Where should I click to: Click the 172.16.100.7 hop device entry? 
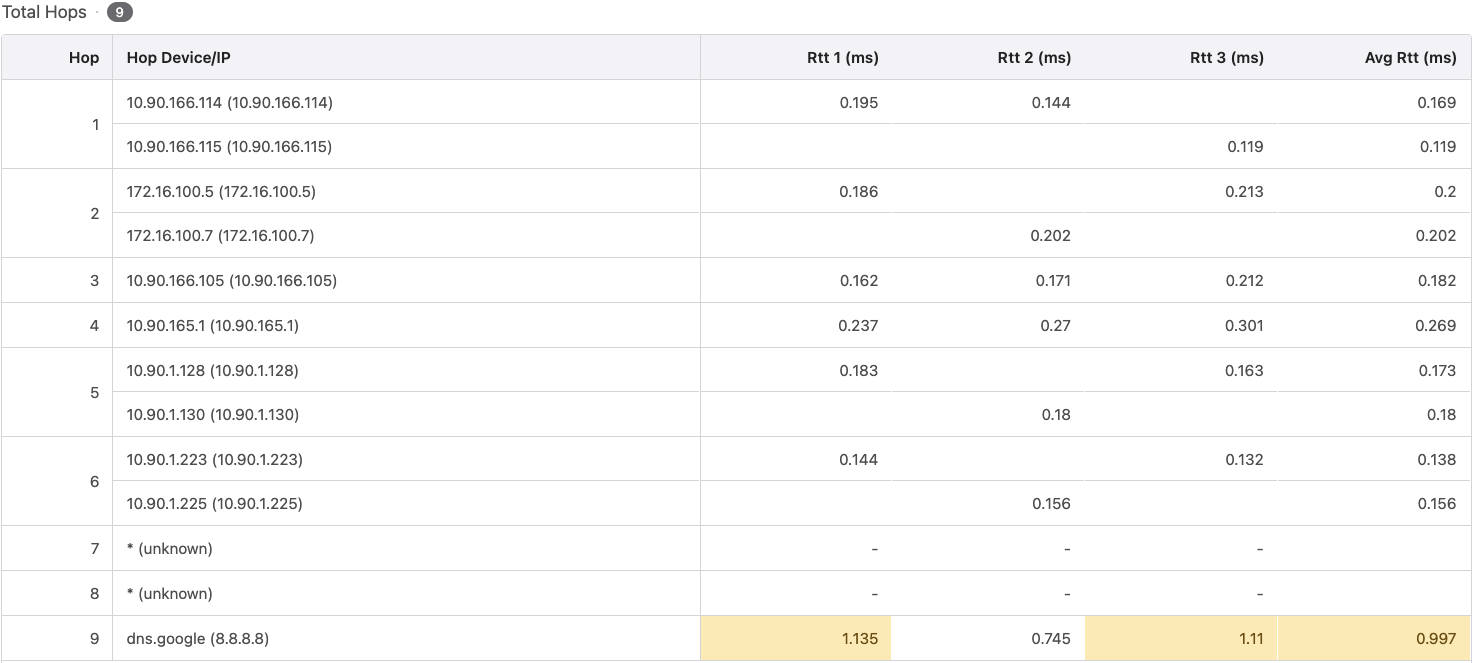[x=221, y=236]
